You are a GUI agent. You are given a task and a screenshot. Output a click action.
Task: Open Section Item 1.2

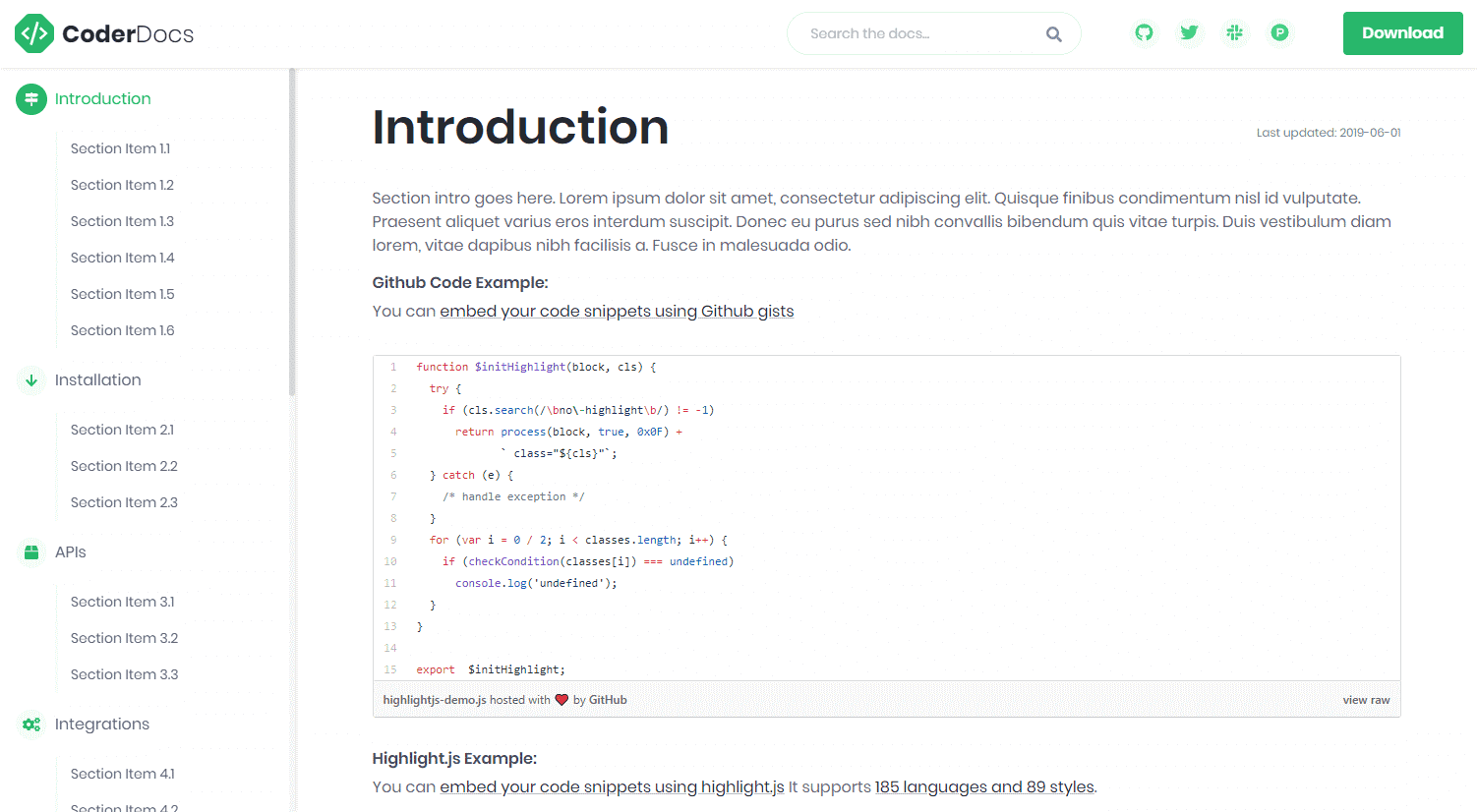point(122,185)
